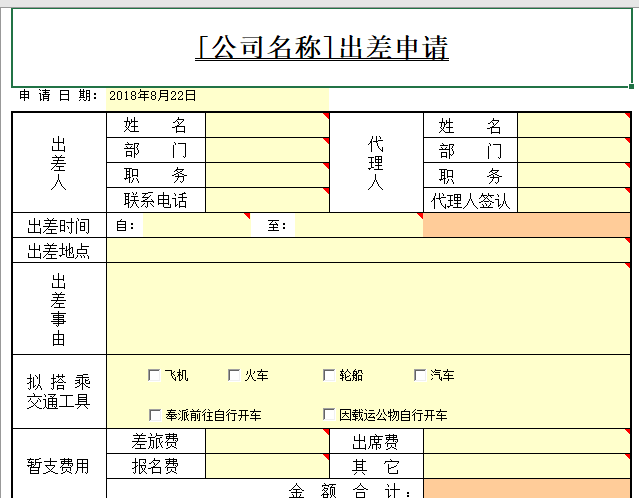Select the [公司名称]出差申请 title cell
The height and width of the screenshot is (498, 639).
321,48
